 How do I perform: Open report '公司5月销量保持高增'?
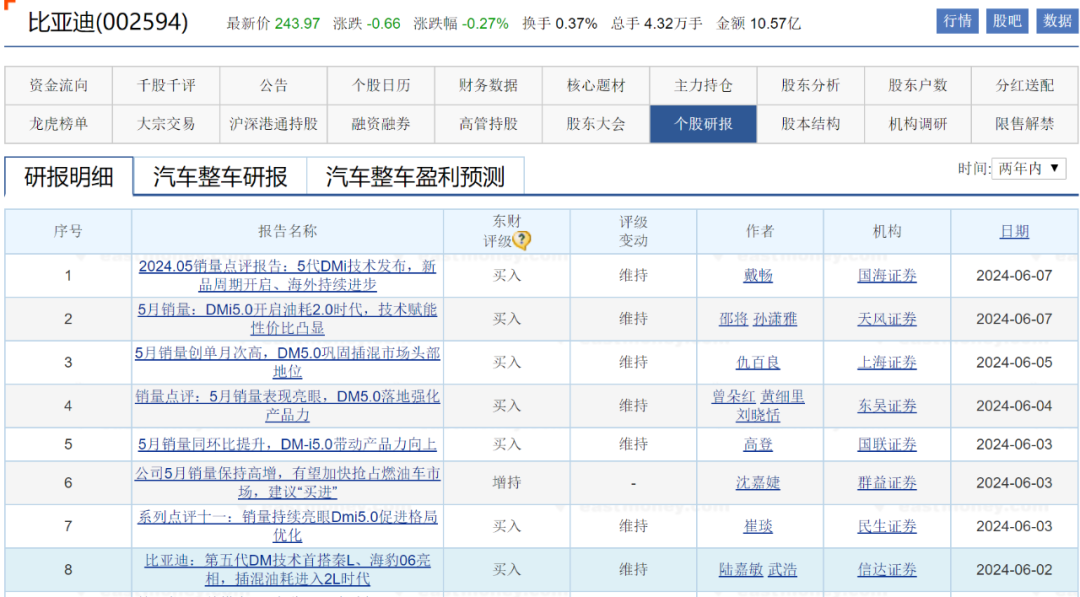(x=287, y=482)
